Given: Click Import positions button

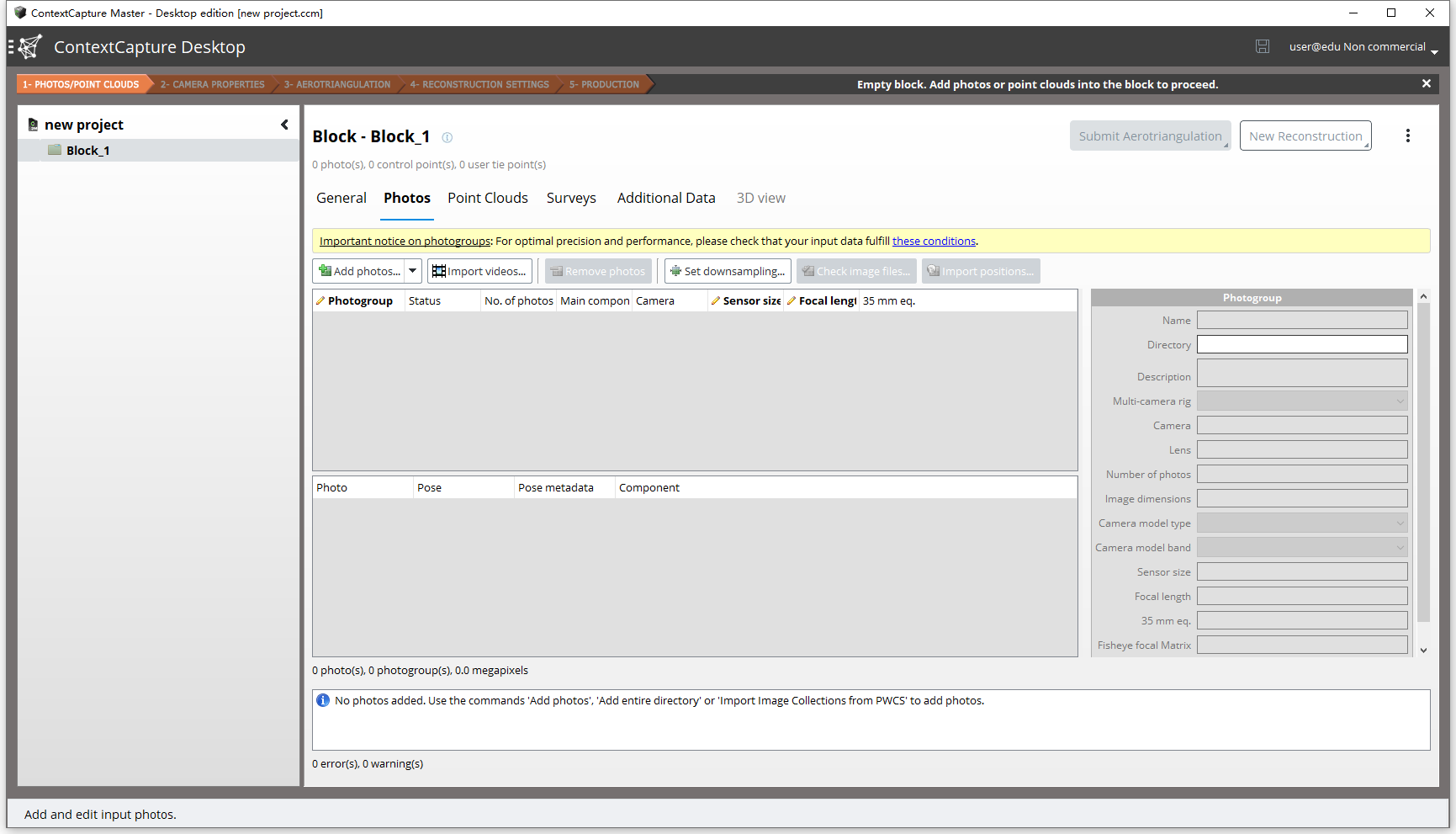Looking at the screenshot, I should pos(981,271).
